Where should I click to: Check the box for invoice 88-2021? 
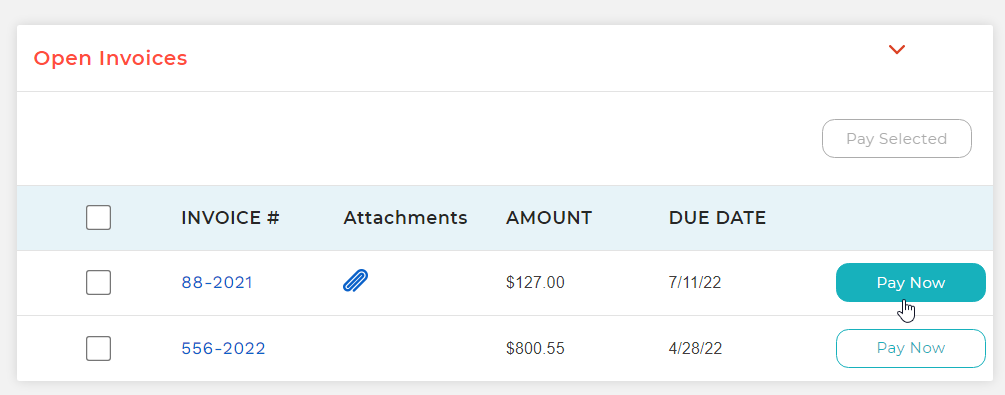[98, 283]
